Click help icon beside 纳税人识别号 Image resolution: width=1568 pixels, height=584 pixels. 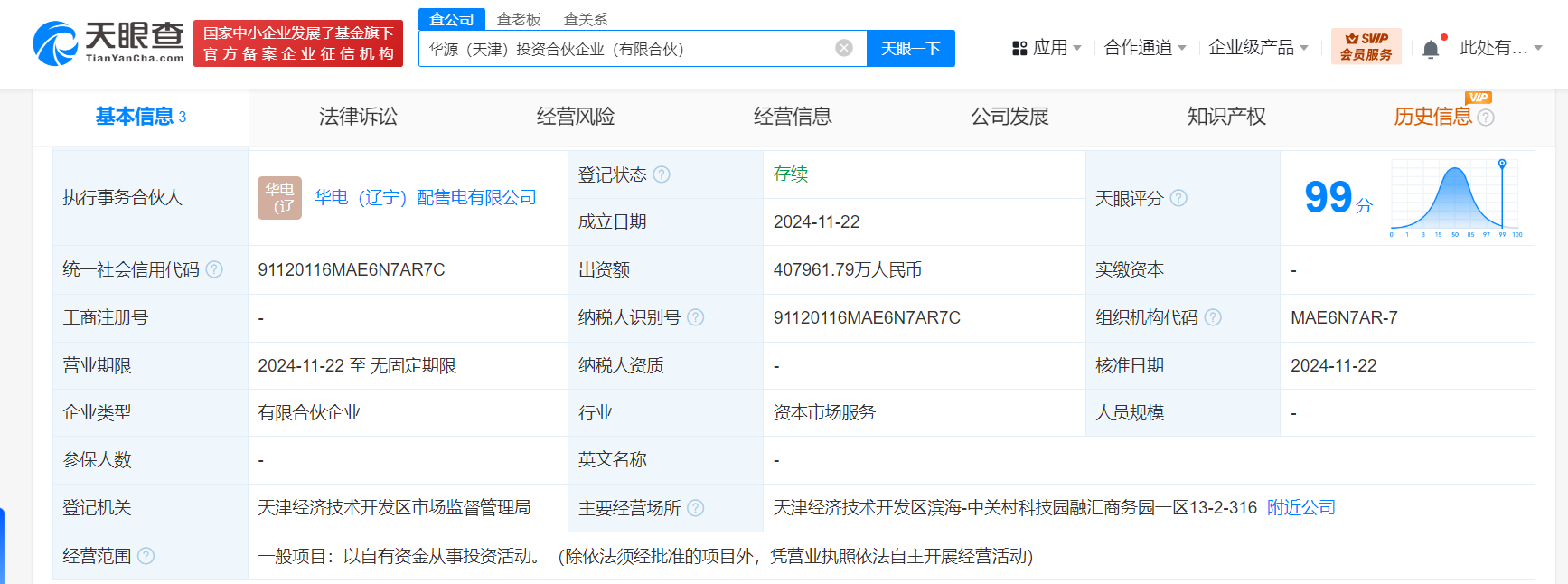[695, 317]
